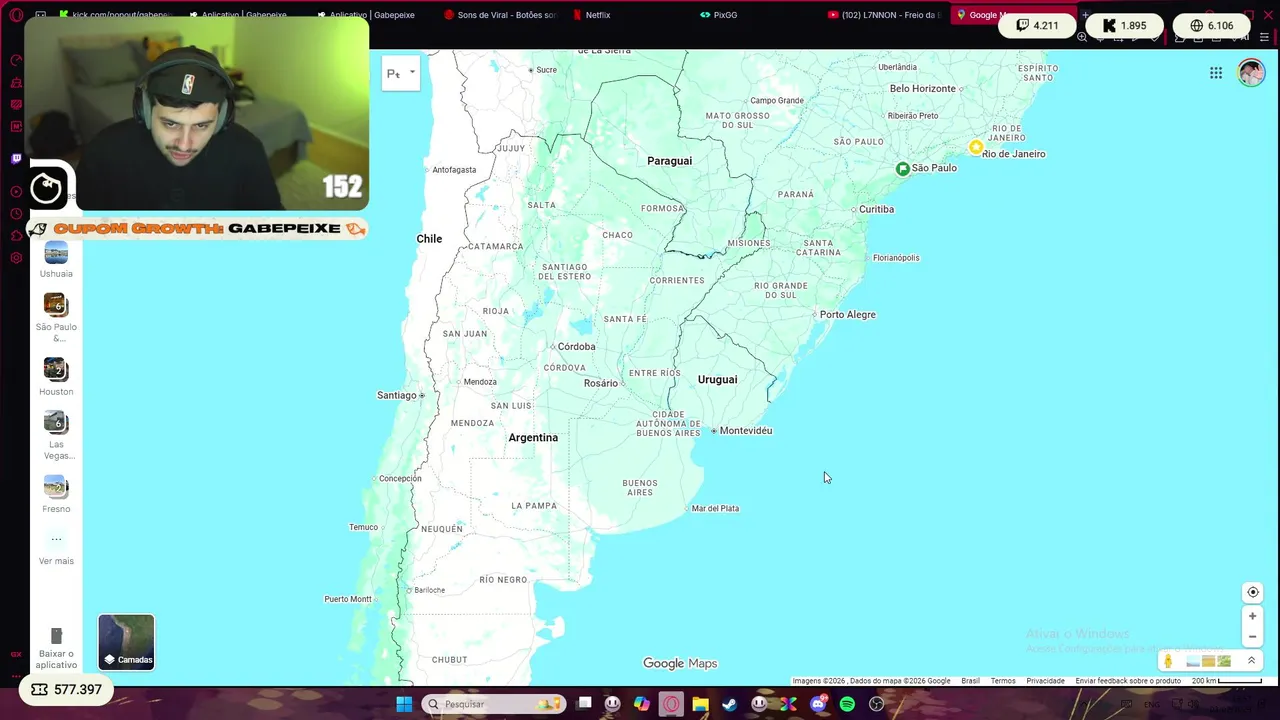Screen dimensions: 1280x720
Task: Click Enviar feedback sobre o produto
Action: point(1128,681)
